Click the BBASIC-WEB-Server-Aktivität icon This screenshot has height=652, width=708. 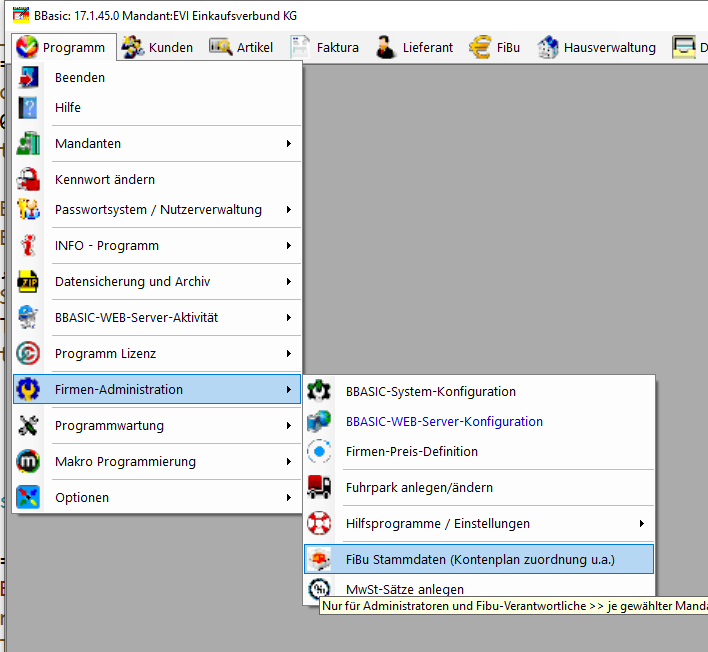pos(28,317)
